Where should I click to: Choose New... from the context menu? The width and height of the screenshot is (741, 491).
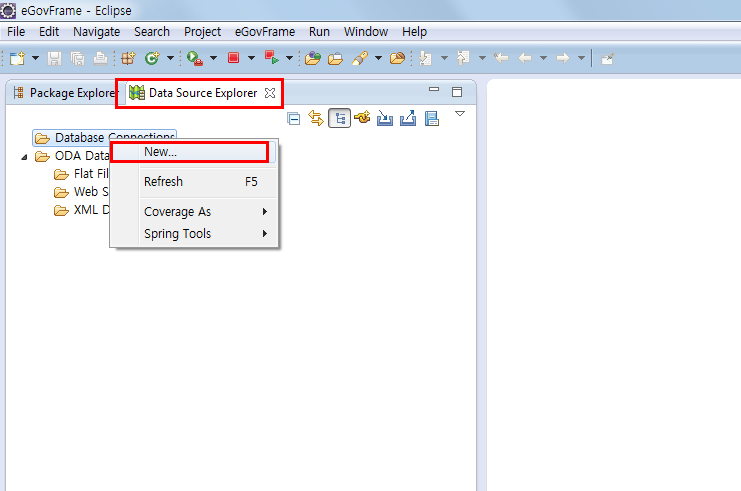194,152
